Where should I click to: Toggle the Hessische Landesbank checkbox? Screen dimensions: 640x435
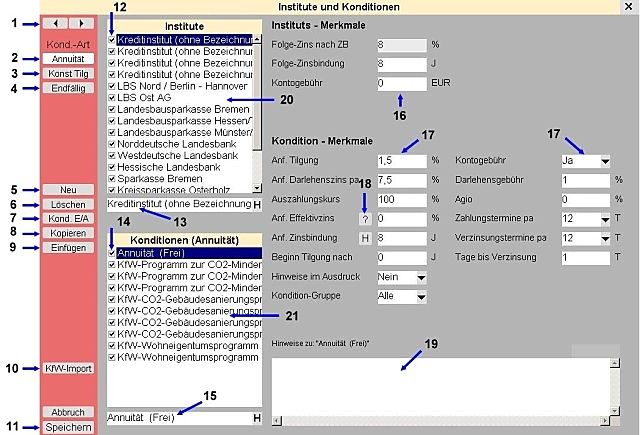pyautogui.click(x=112, y=167)
